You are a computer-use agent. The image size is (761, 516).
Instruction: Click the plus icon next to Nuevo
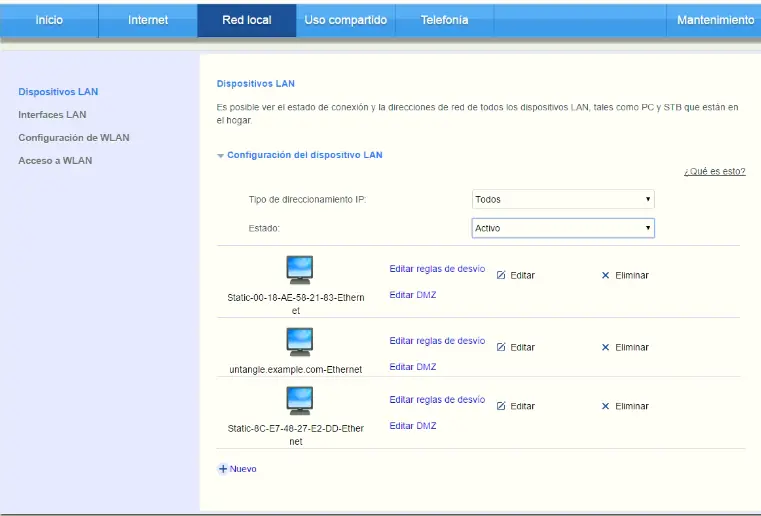tap(223, 468)
